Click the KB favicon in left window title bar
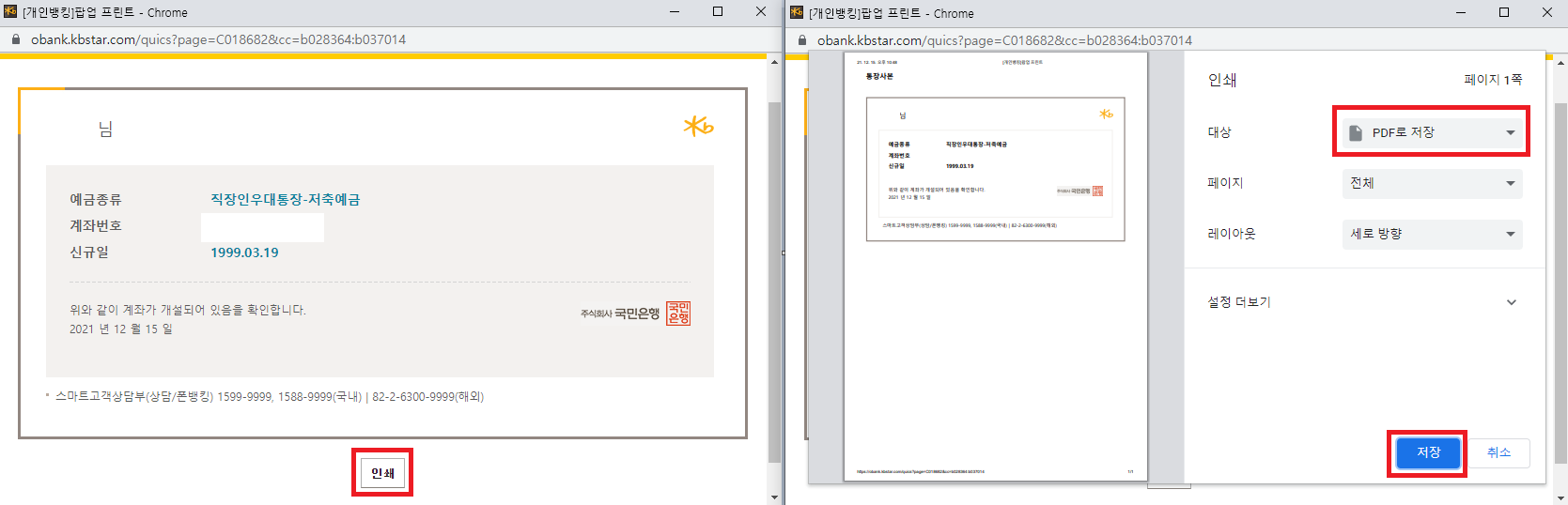This screenshot has height=505, width=1568. [x=11, y=12]
